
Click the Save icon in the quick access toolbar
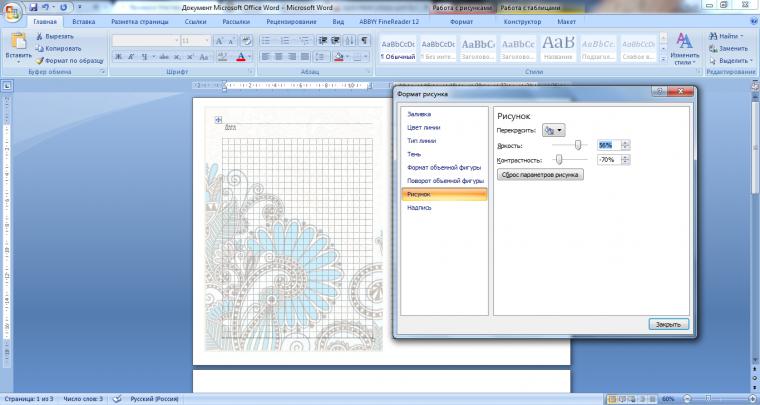33,7
